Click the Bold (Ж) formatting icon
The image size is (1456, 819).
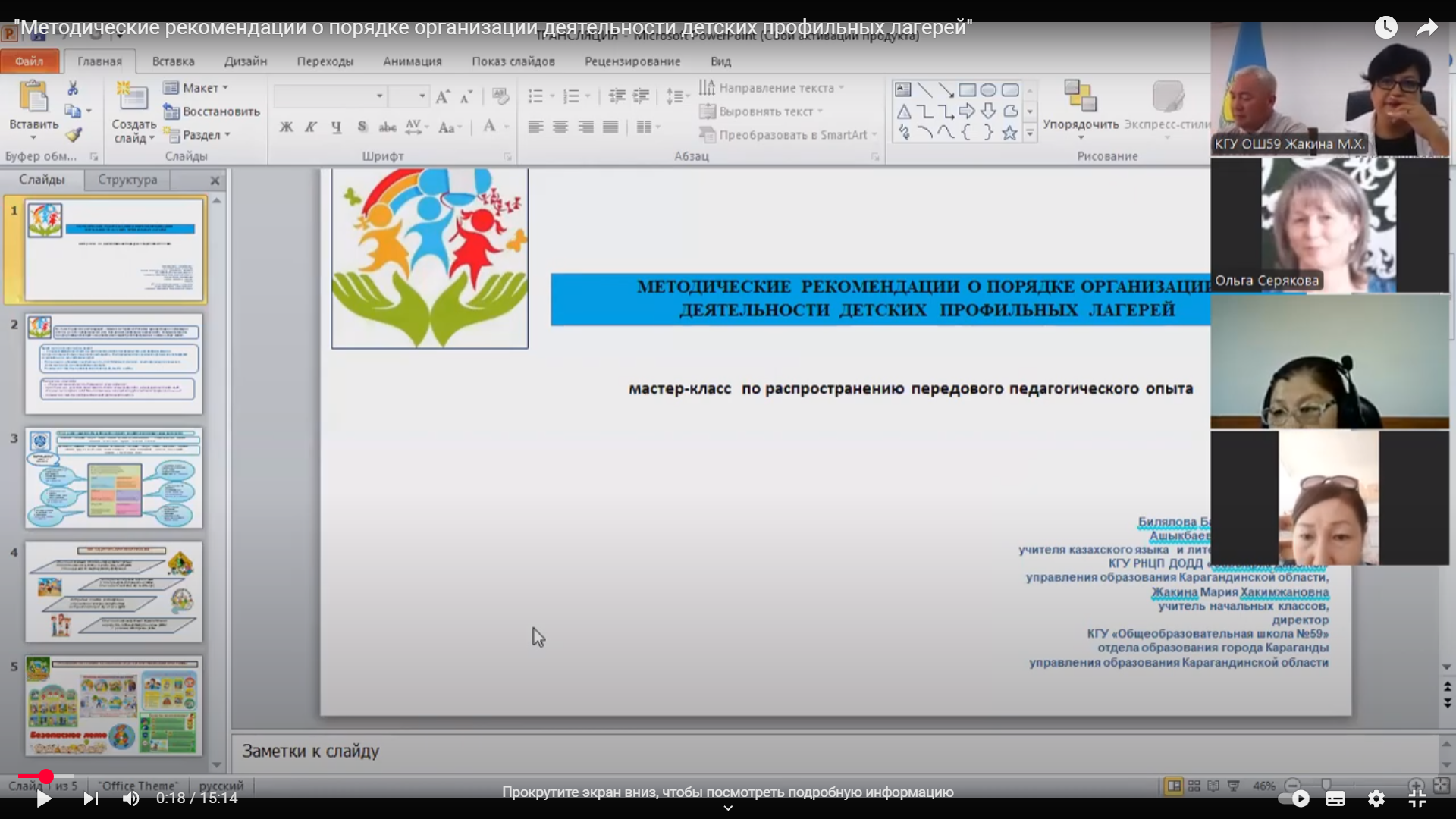click(x=286, y=127)
